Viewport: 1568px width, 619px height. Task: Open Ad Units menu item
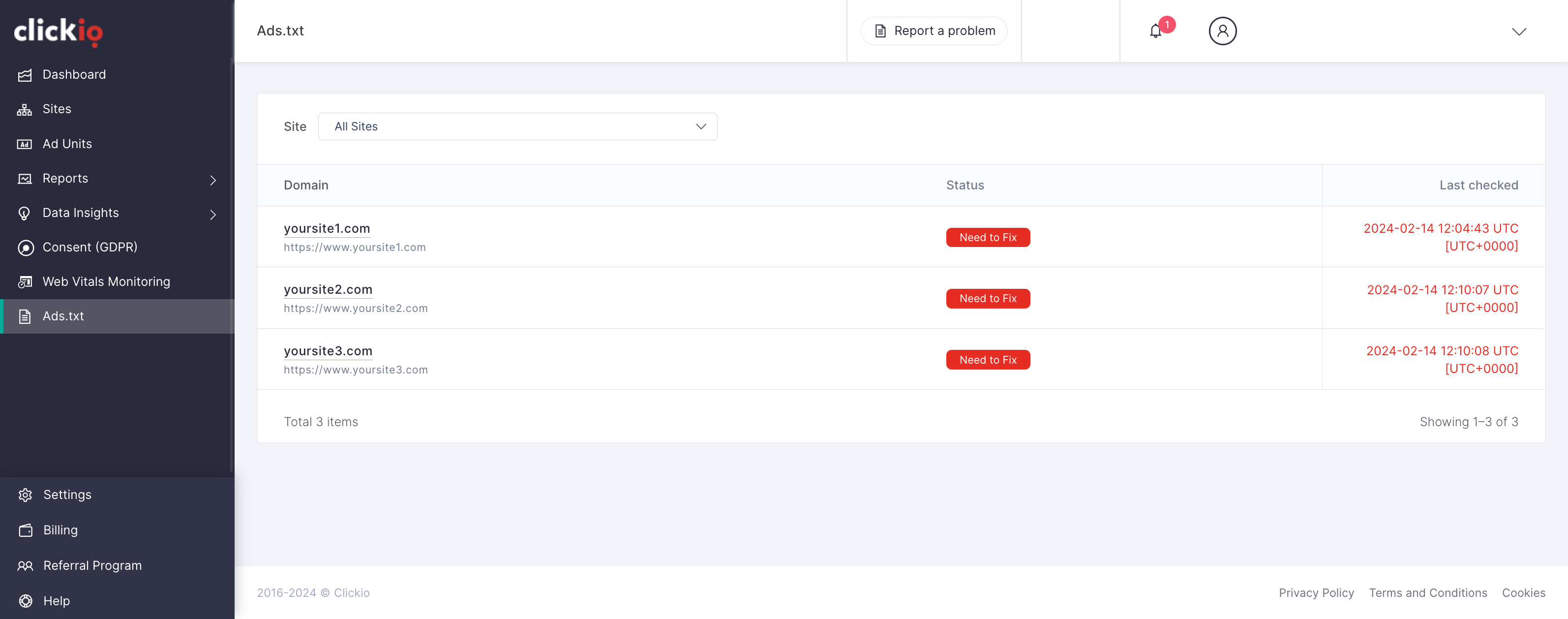(x=117, y=144)
